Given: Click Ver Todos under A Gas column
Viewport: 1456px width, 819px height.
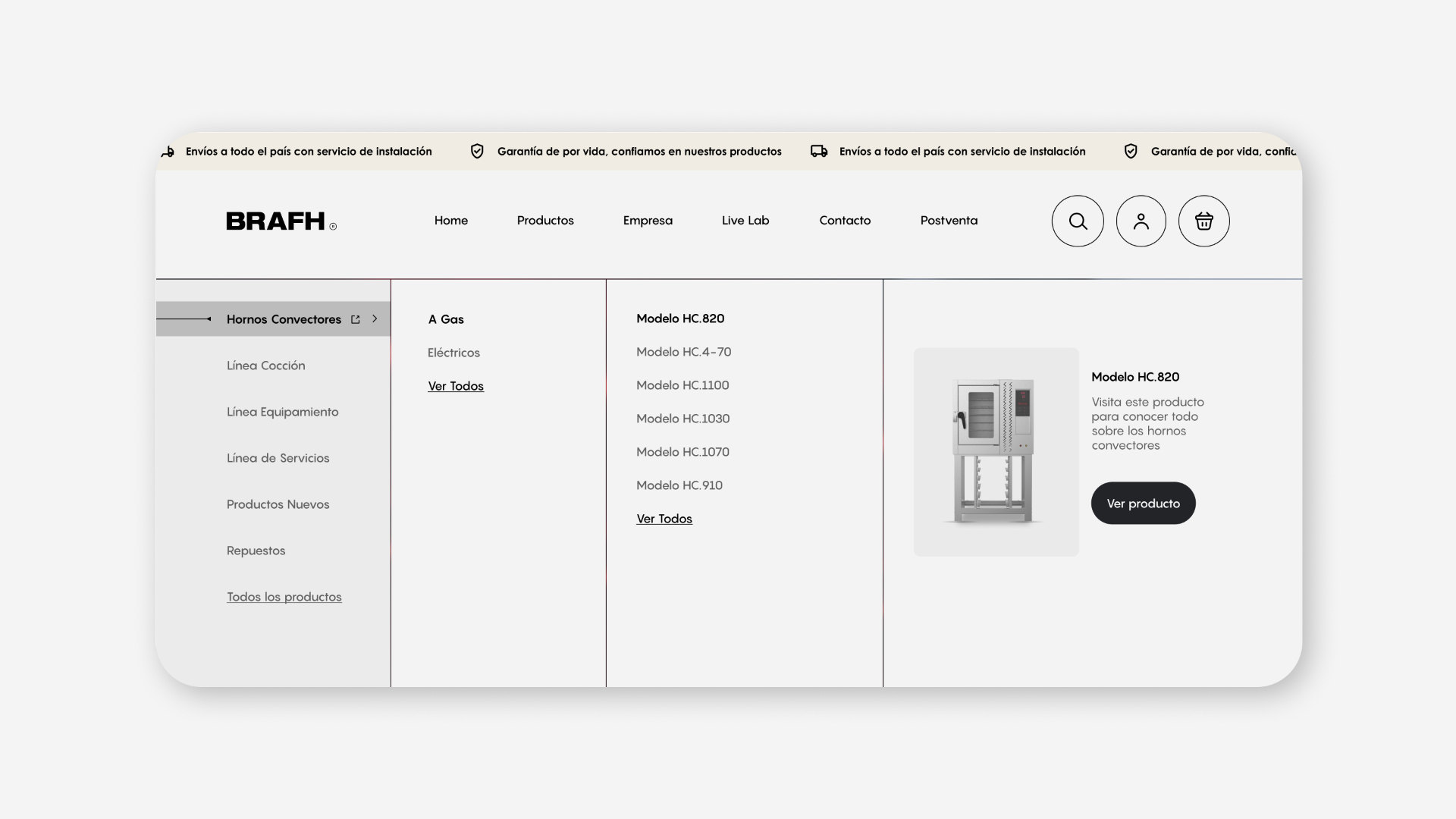Looking at the screenshot, I should click(x=456, y=386).
